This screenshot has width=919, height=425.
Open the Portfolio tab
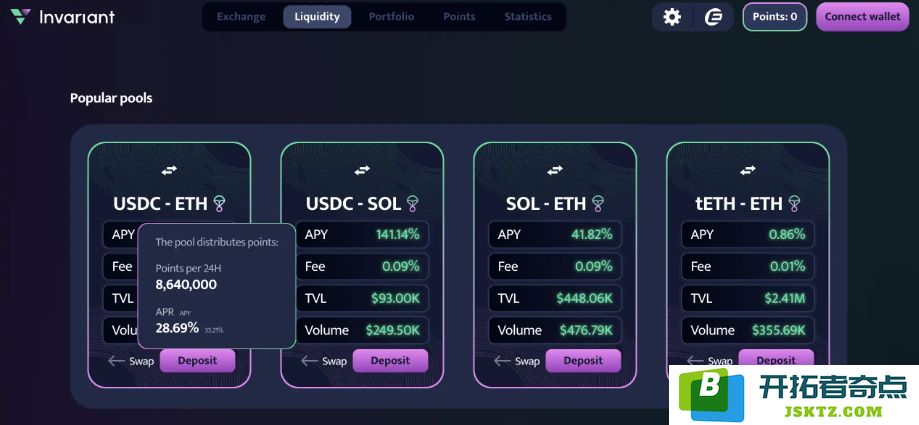[392, 16]
